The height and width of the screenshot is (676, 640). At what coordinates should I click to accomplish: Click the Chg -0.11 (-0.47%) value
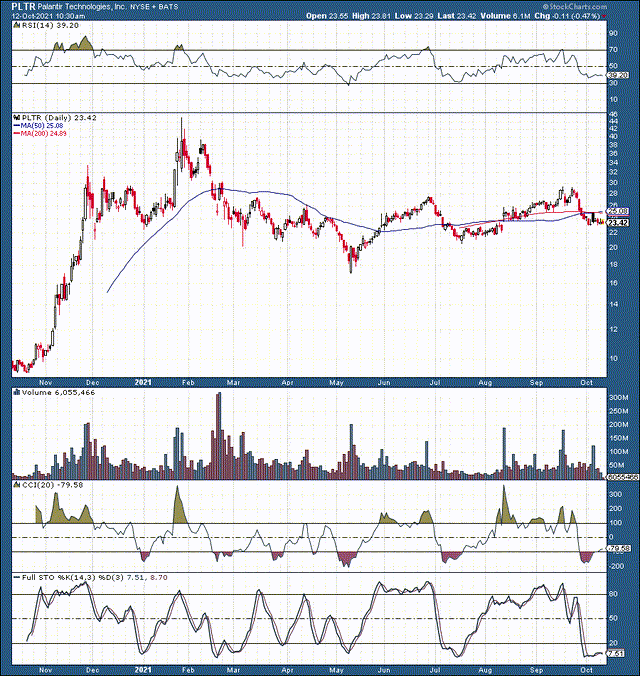coord(567,16)
